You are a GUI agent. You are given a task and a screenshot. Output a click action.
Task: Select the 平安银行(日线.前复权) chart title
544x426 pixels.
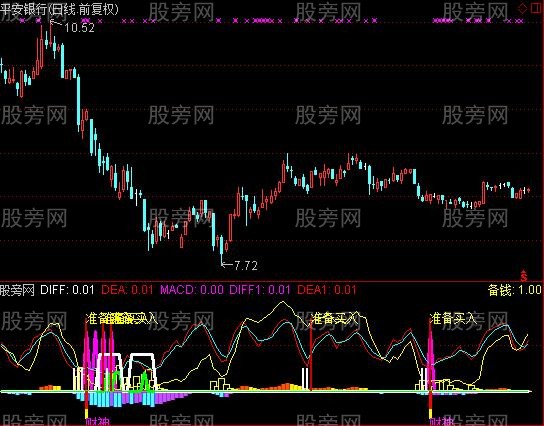(59, 9)
